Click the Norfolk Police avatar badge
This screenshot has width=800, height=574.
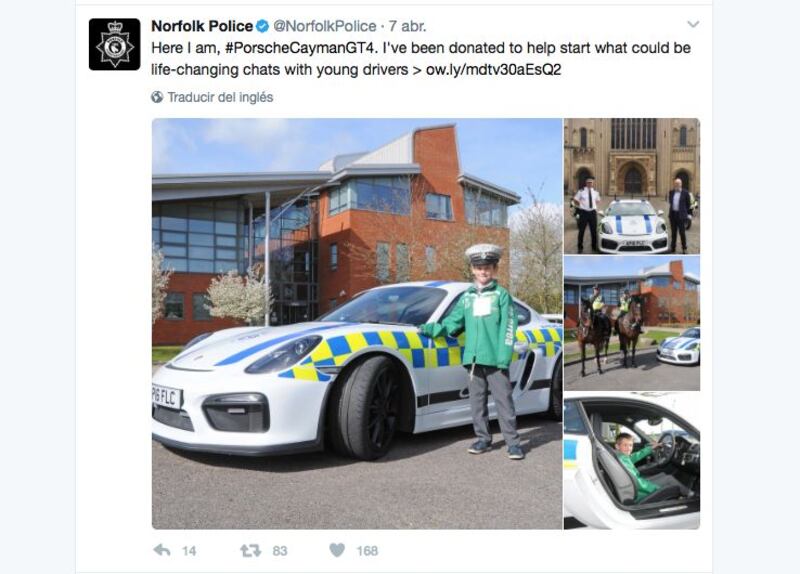click(x=114, y=44)
